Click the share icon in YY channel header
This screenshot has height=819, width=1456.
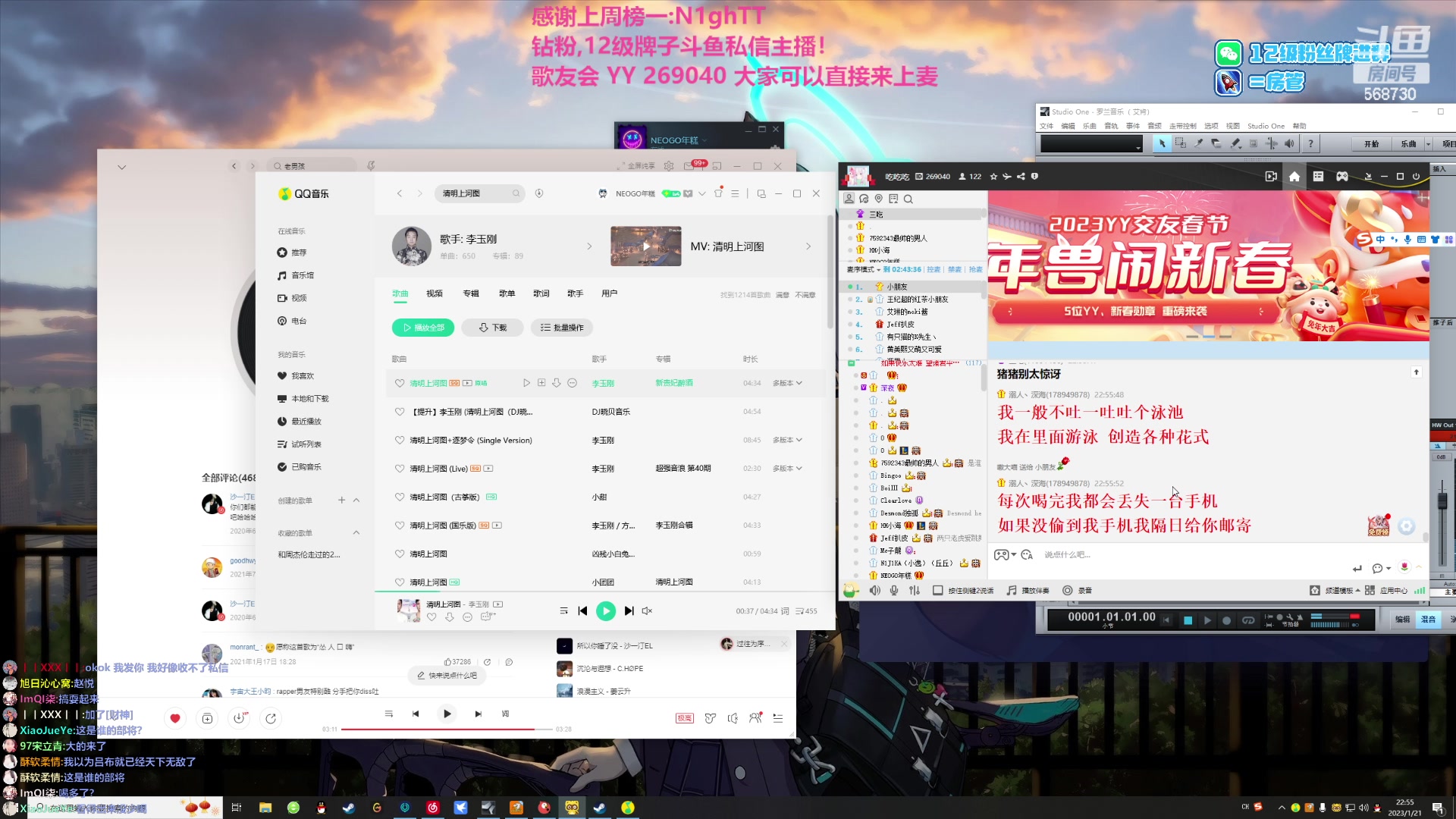(1021, 177)
